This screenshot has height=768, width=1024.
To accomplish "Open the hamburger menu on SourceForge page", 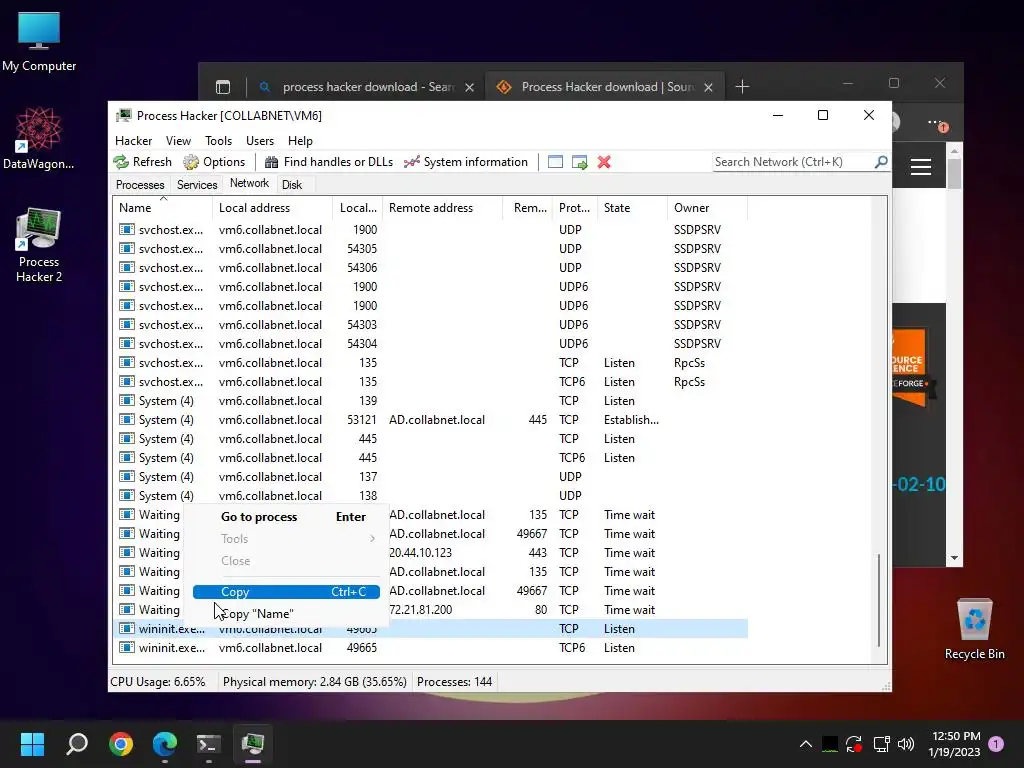I will tap(921, 167).
